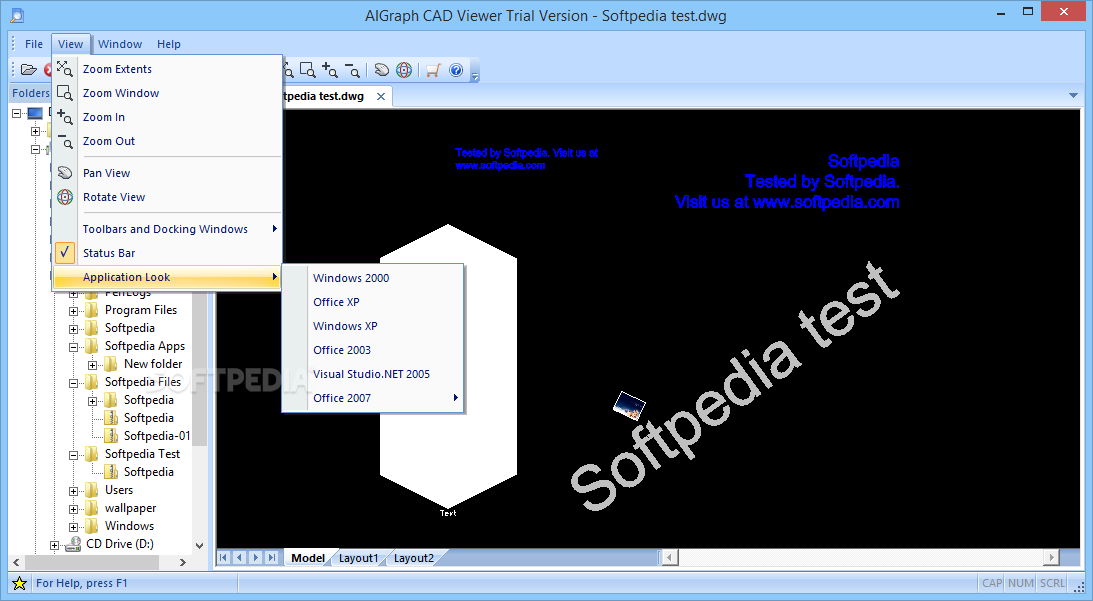Jump to first layout tab arrow
This screenshot has height=601, width=1093.
tap(223, 557)
